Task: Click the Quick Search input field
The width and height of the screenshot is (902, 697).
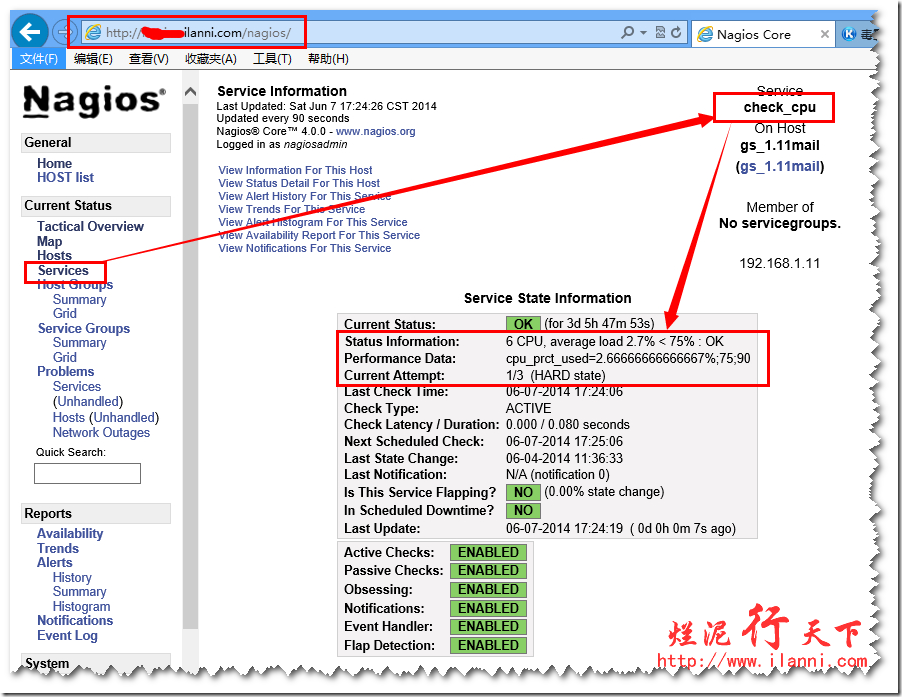Action: click(87, 473)
